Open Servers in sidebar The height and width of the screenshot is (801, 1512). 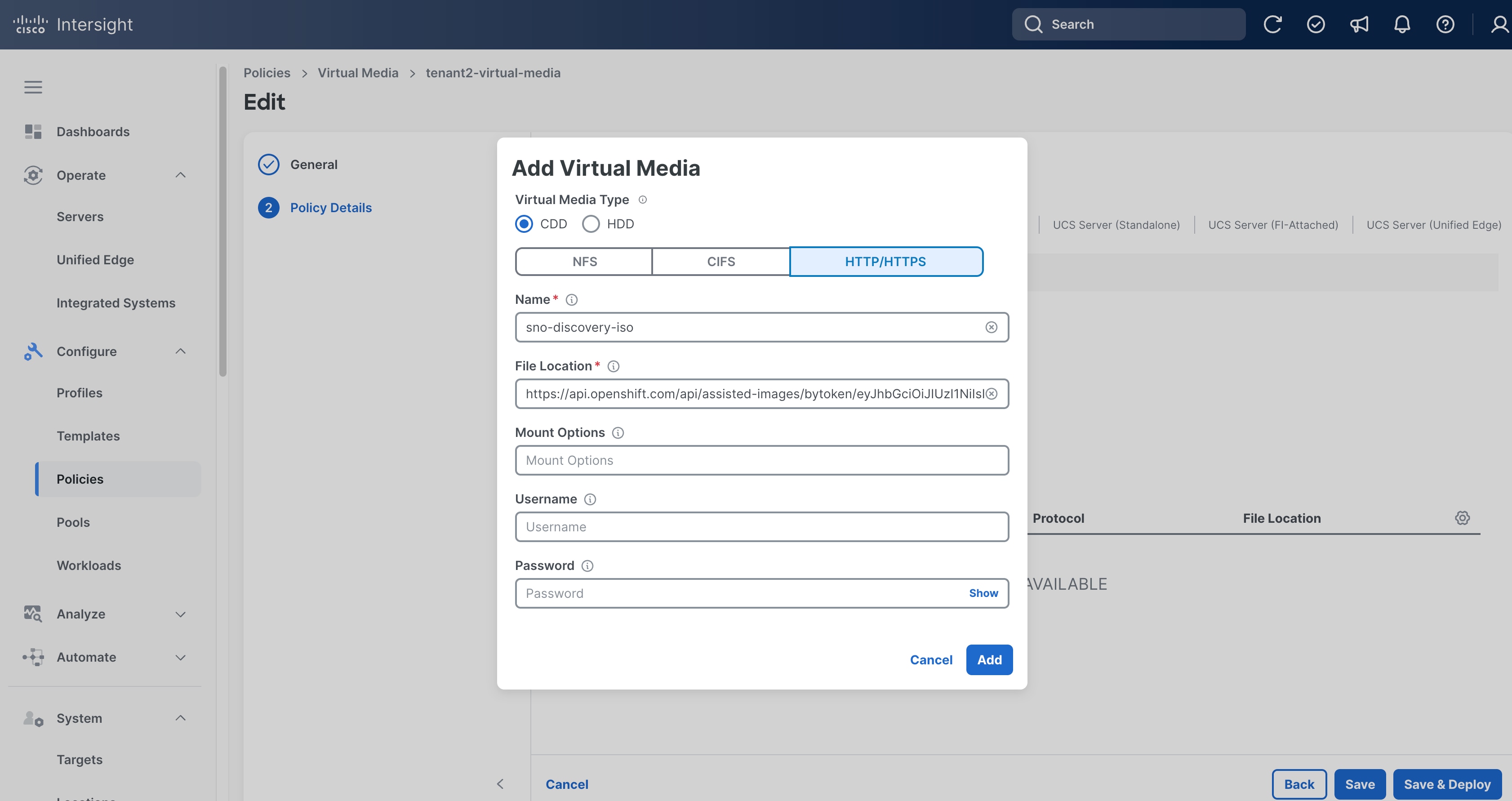pos(80,217)
